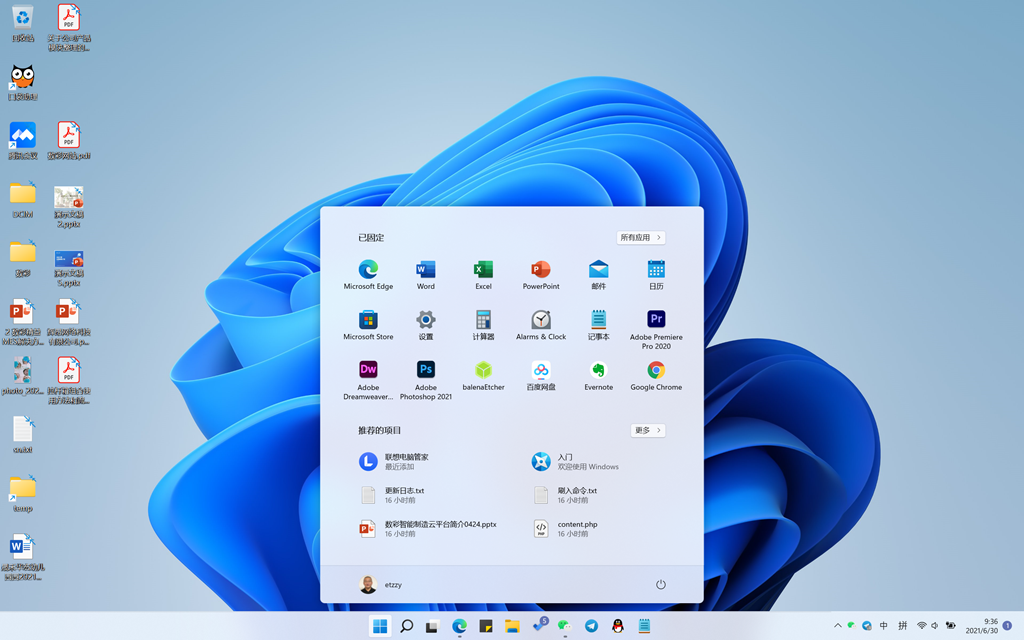1024x640 pixels.
Task: Open balenaEtcher from pinned apps
Action: click(x=483, y=376)
